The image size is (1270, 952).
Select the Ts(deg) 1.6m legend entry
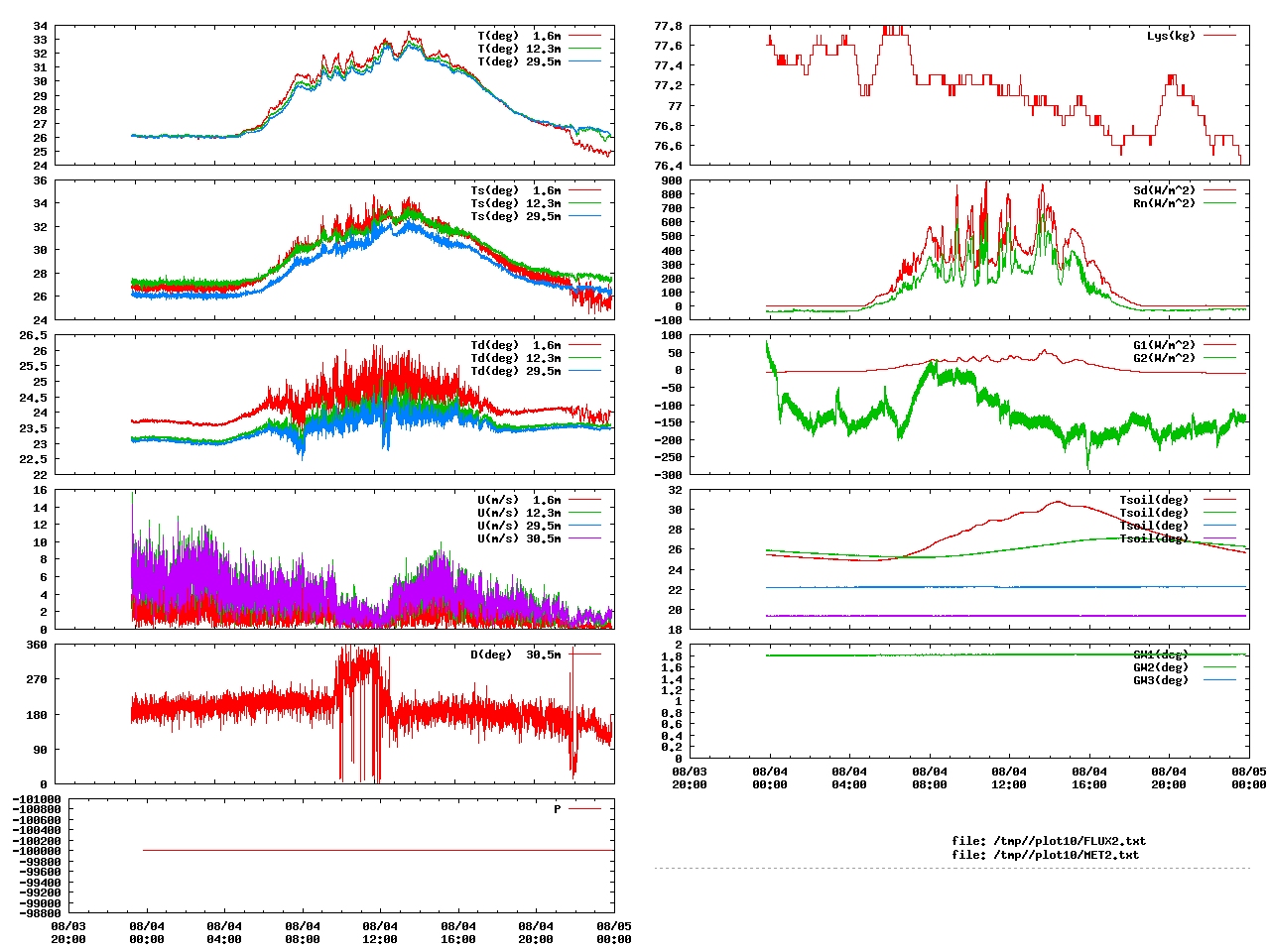pos(516,190)
